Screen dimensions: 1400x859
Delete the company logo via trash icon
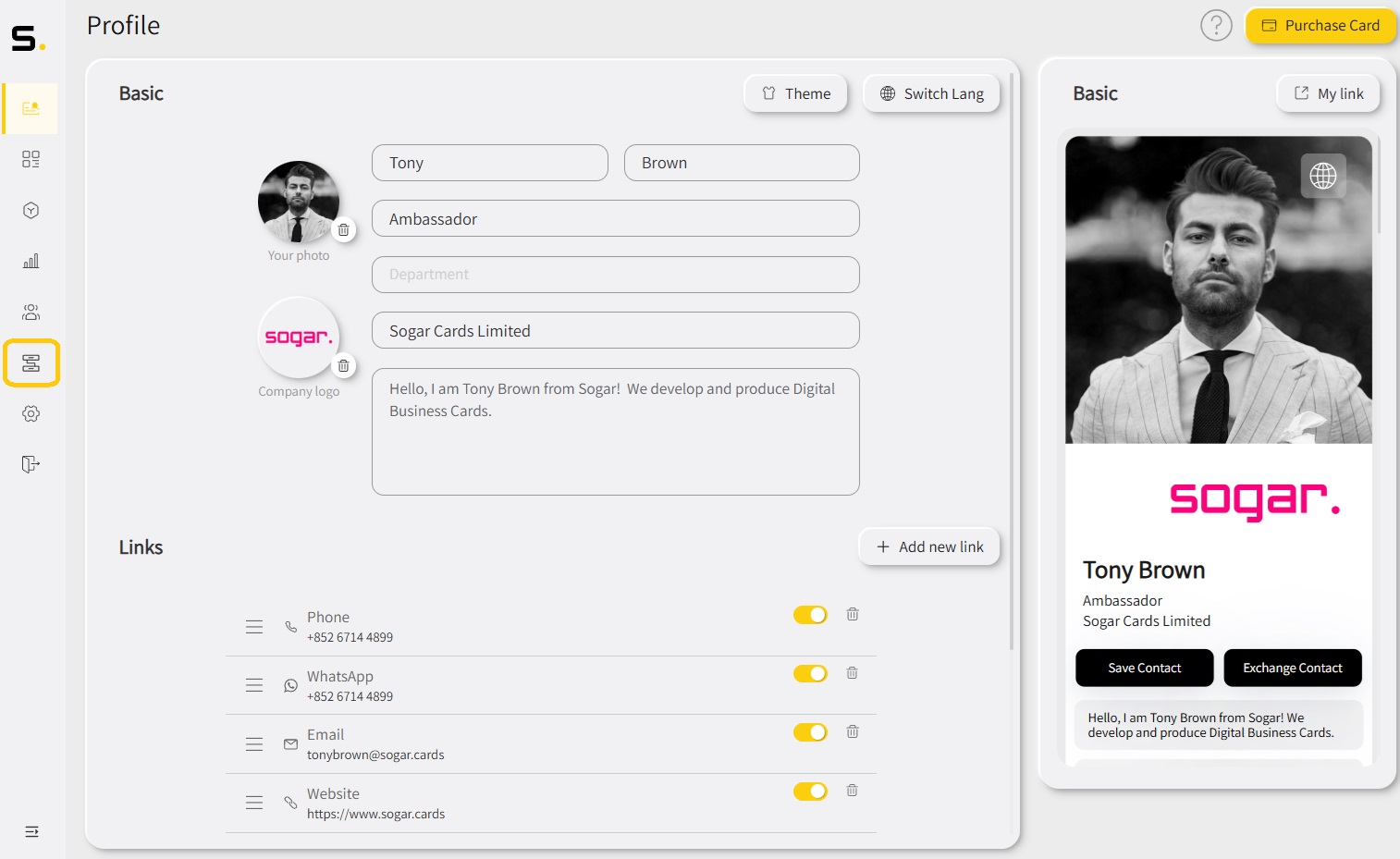pyautogui.click(x=343, y=365)
